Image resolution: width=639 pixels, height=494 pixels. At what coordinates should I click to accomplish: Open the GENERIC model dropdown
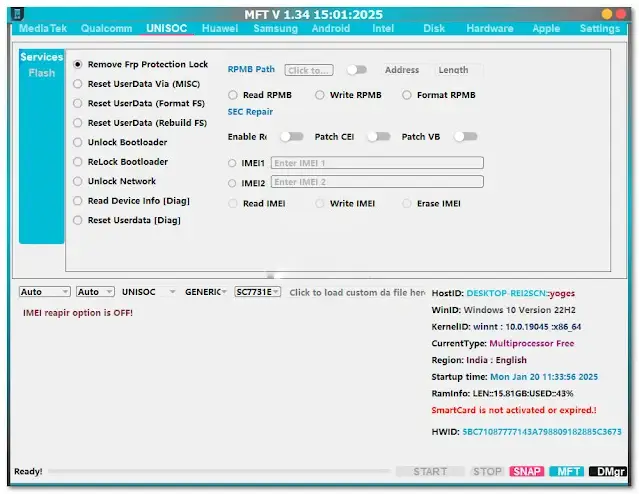click(x=205, y=292)
